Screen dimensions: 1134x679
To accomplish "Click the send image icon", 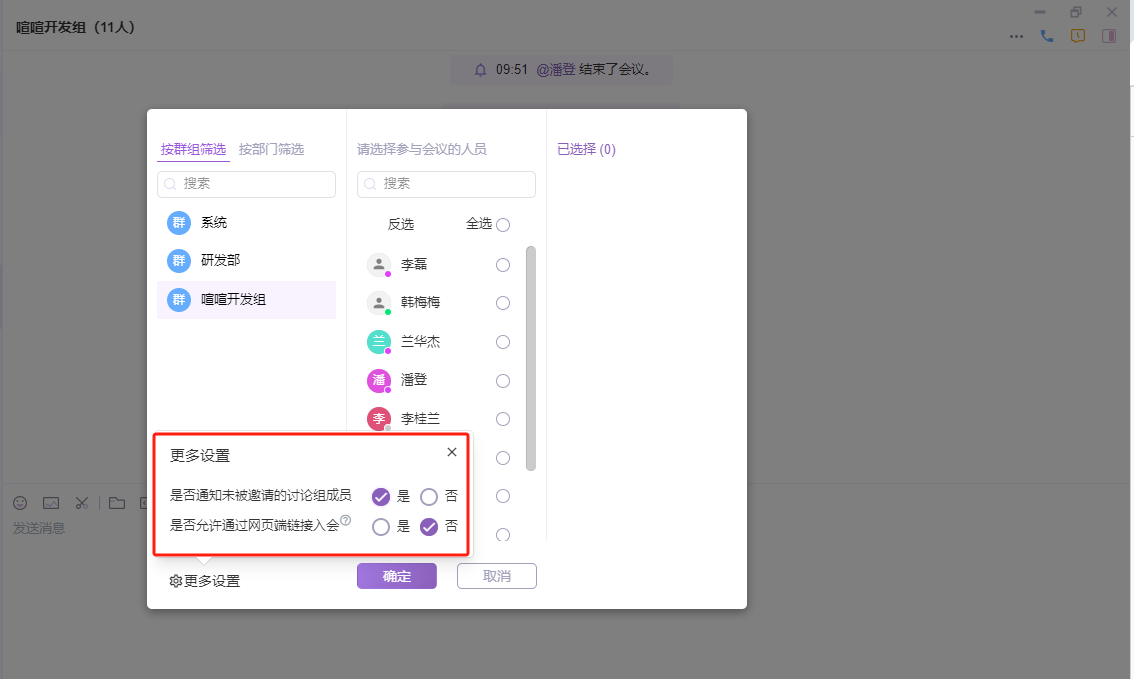I will [51, 503].
